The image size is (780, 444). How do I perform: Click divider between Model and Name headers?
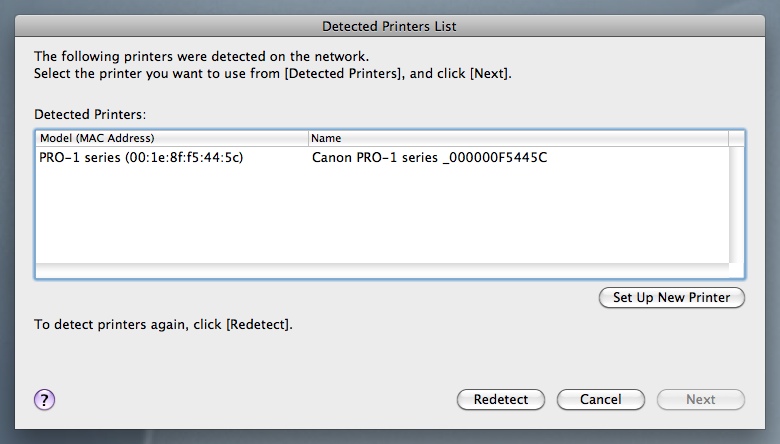coord(308,138)
